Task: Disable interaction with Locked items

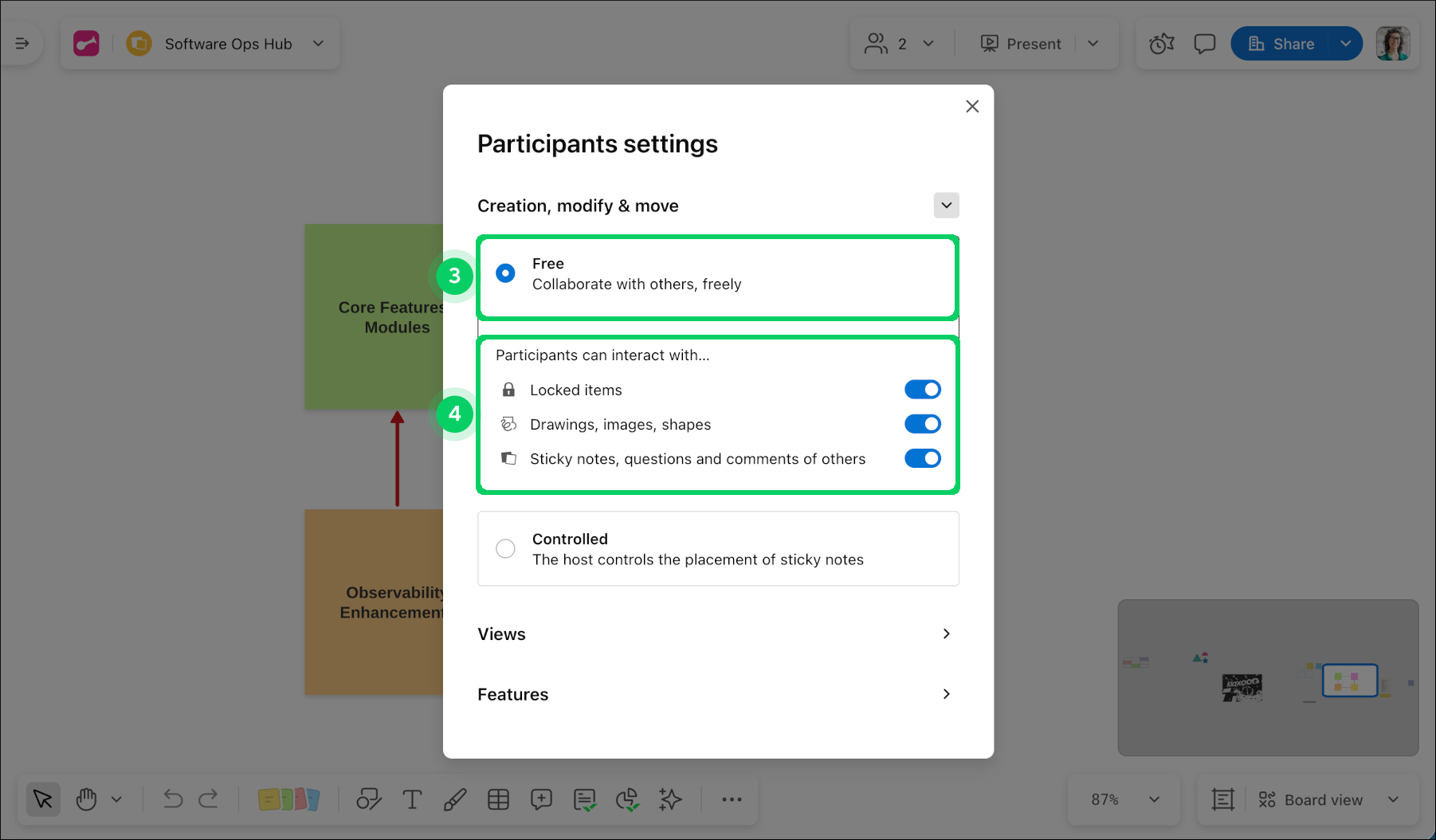Action: pyautogui.click(x=922, y=390)
